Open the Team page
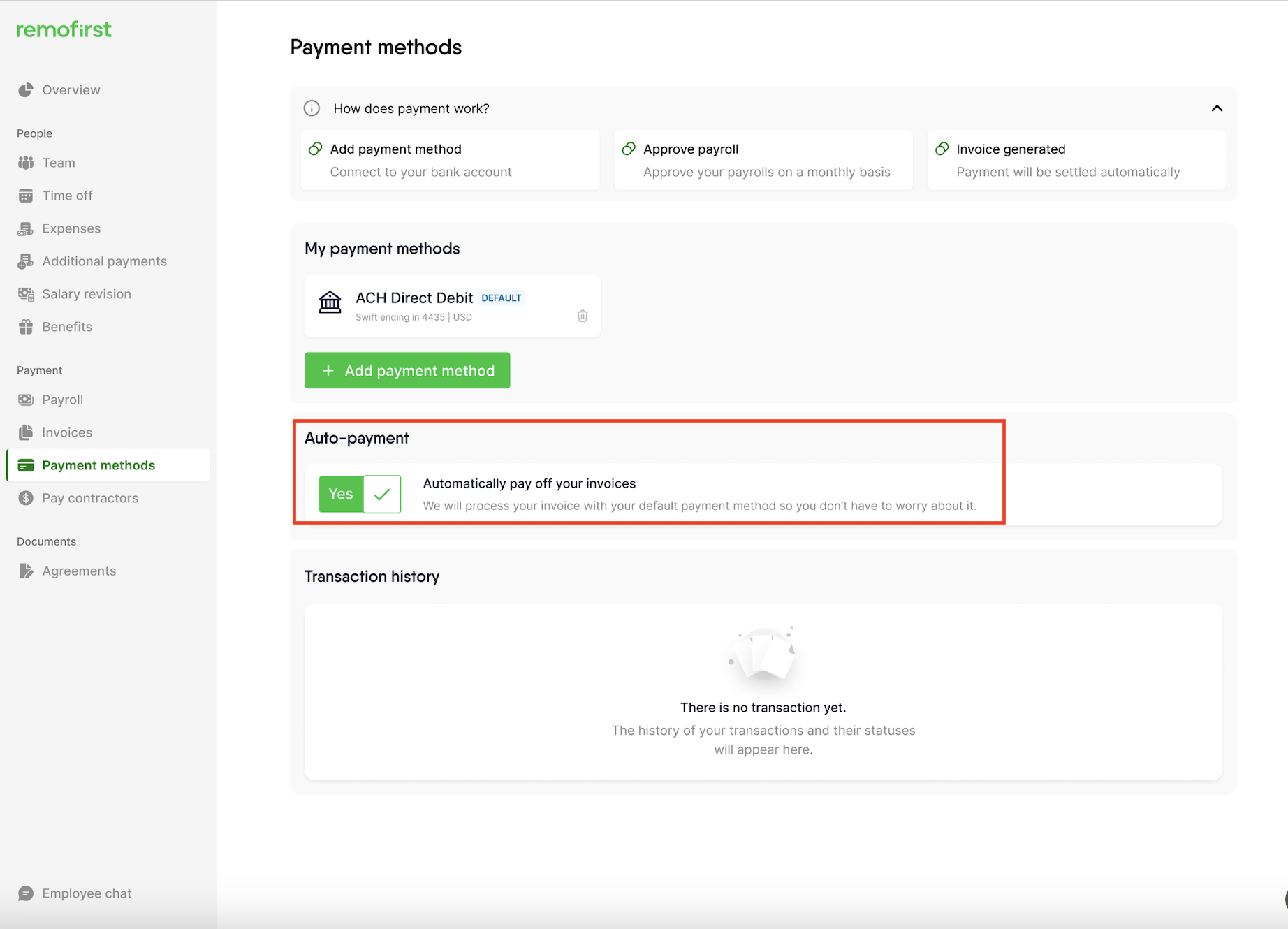This screenshot has height=929, width=1288. coord(58,163)
